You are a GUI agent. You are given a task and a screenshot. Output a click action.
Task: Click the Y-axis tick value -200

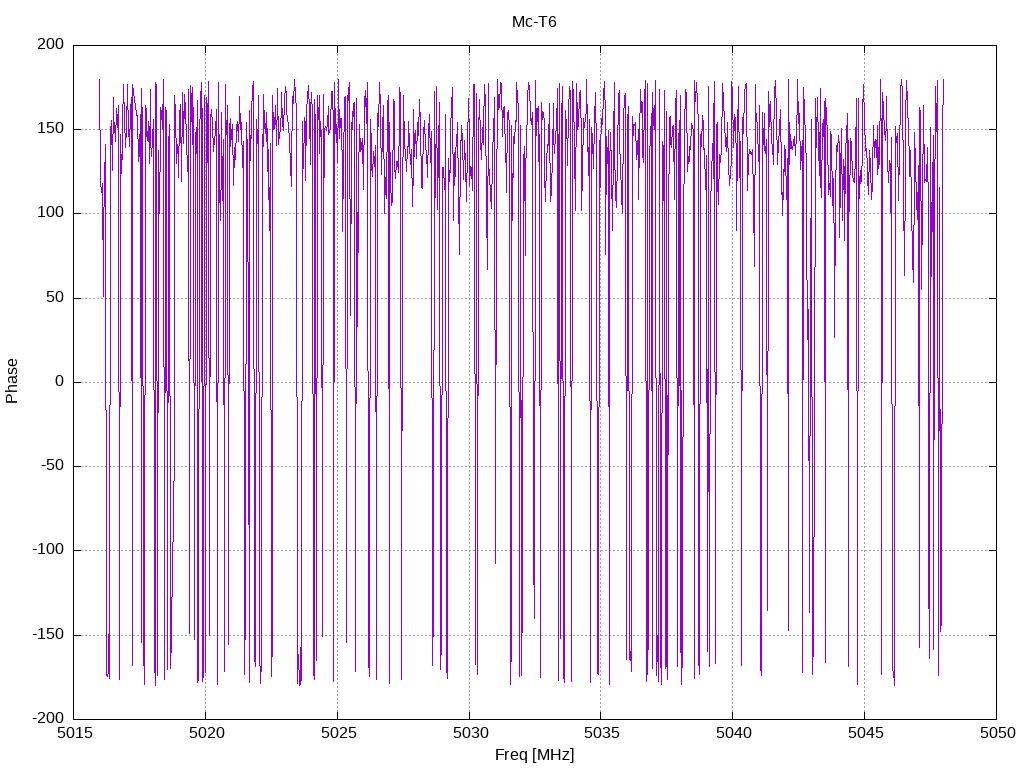pos(48,718)
